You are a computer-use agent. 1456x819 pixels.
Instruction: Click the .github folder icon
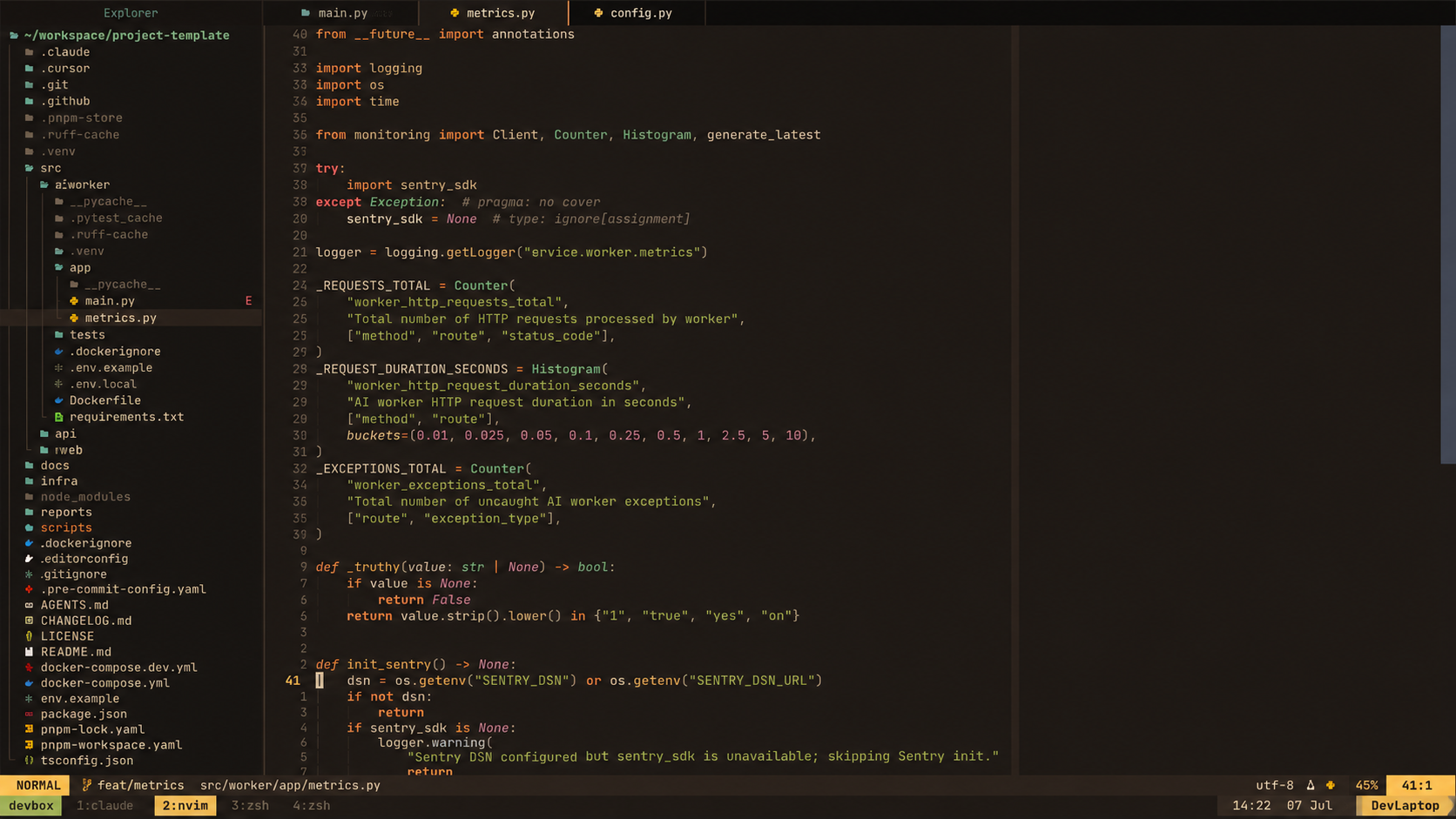(30, 101)
